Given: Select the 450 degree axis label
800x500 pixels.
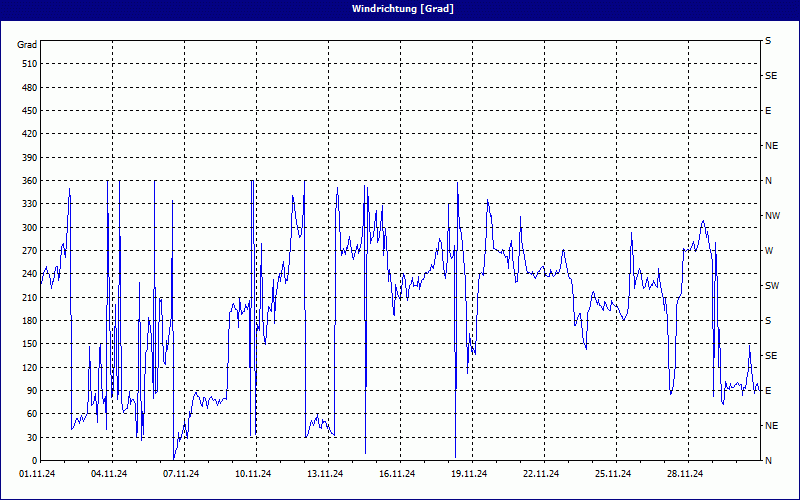Looking at the screenshot, I should (x=30, y=111).
